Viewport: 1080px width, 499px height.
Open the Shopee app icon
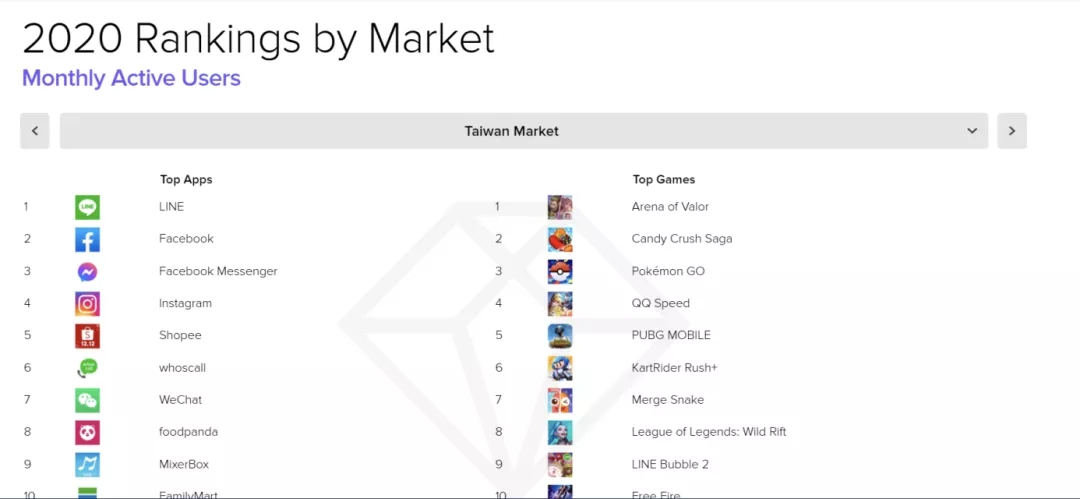pyautogui.click(x=87, y=336)
